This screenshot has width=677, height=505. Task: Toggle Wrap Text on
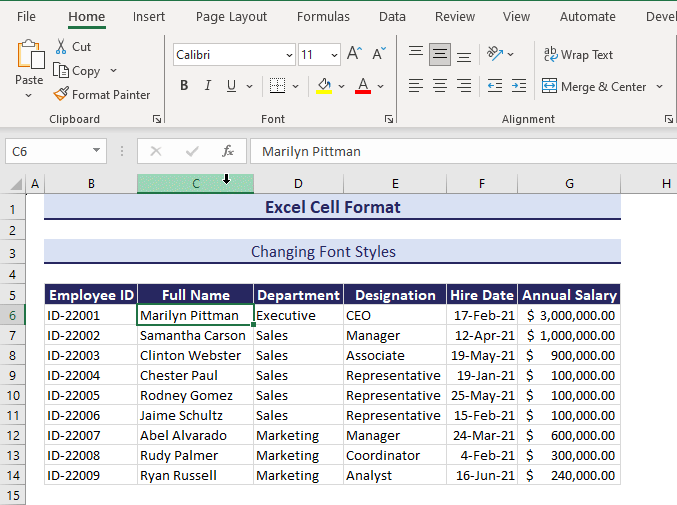[x=578, y=55]
